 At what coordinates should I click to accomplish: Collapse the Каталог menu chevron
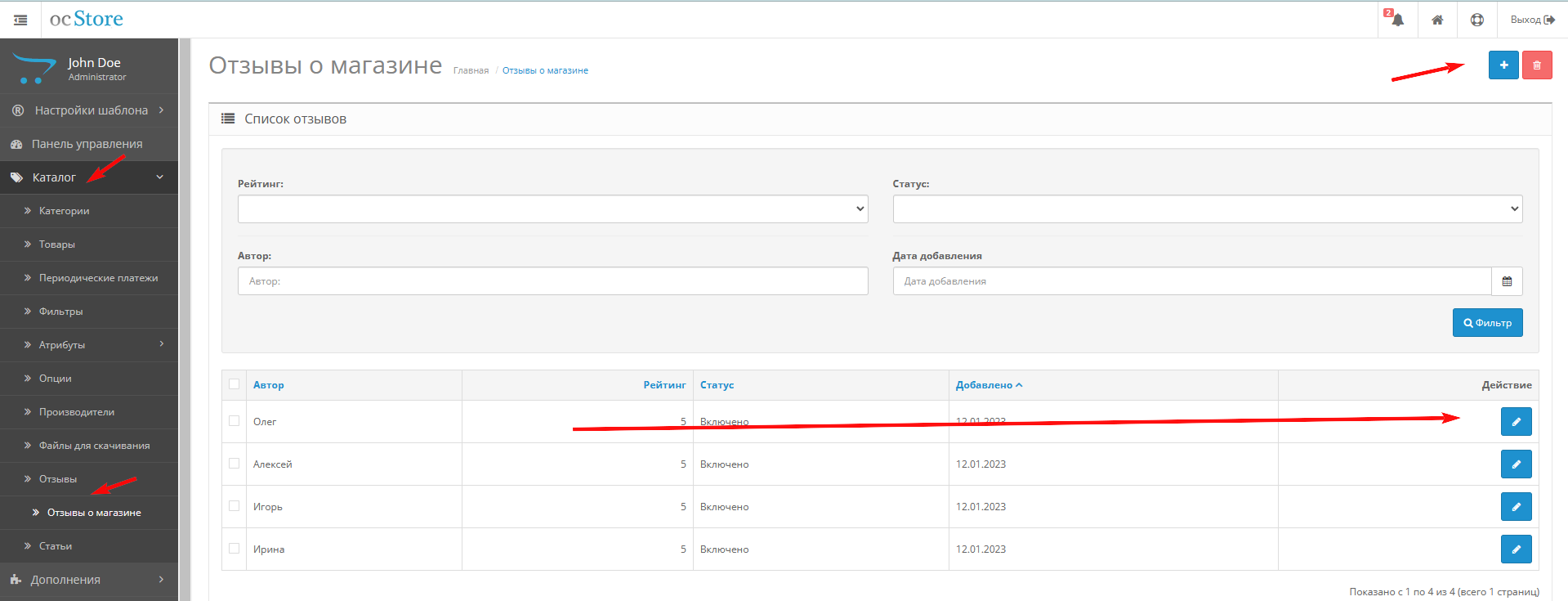pyautogui.click(x=160, y=177)
